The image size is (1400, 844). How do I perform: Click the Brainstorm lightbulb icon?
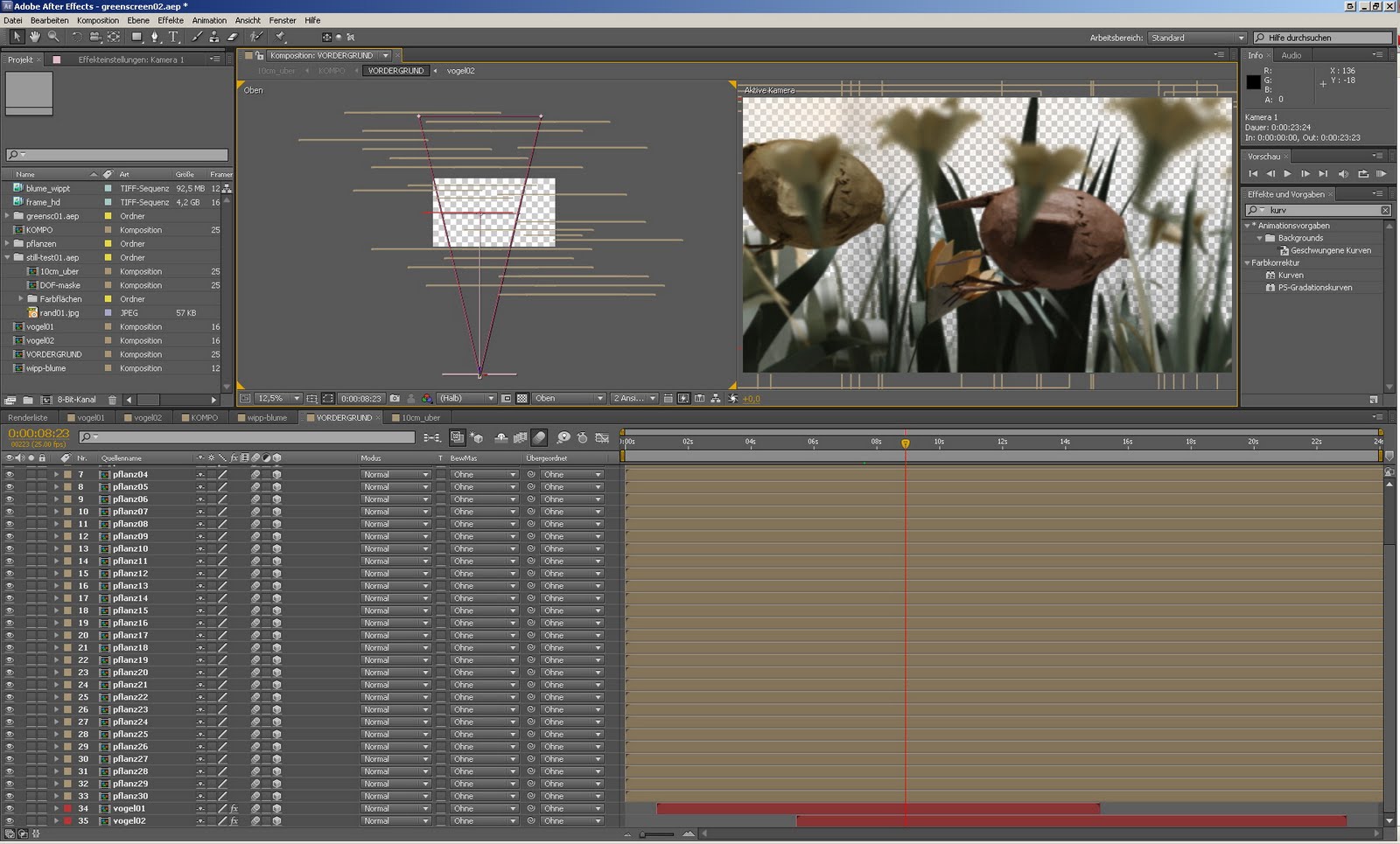[563, 437]
